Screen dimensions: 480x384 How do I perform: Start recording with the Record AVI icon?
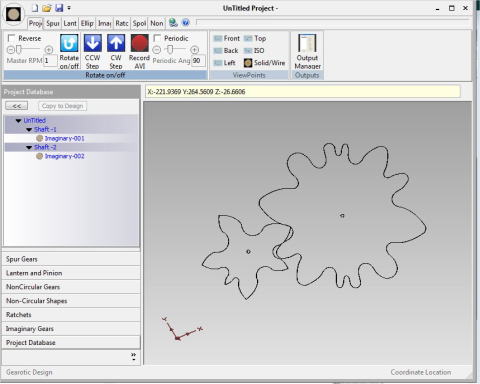pos(140,43)
